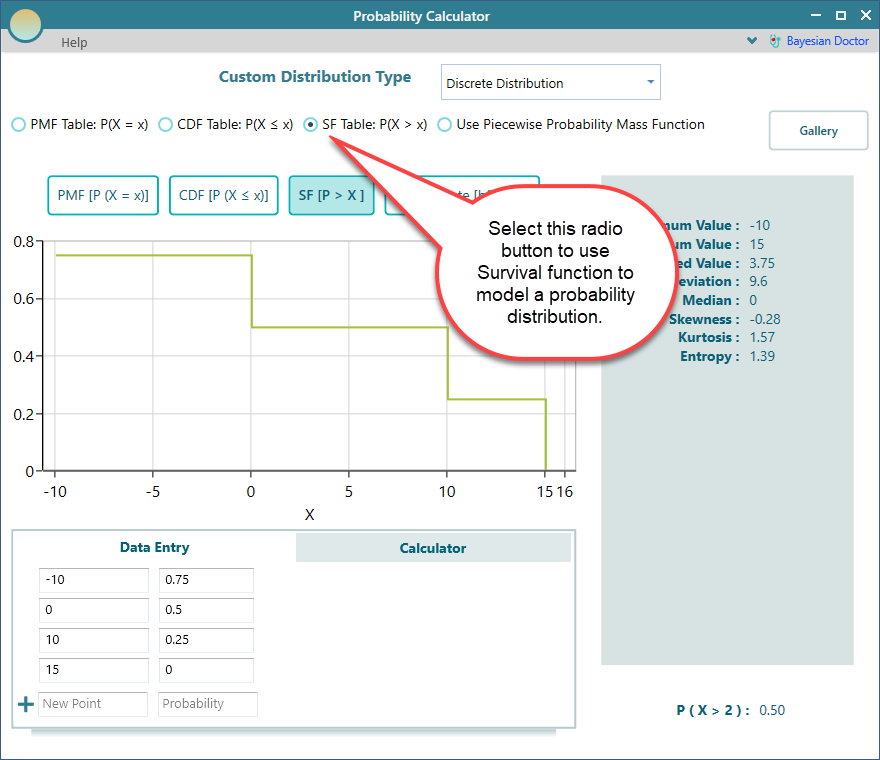Minimize the Probability Calculator window
Viewport: 880px width, 760px height.
815,16
